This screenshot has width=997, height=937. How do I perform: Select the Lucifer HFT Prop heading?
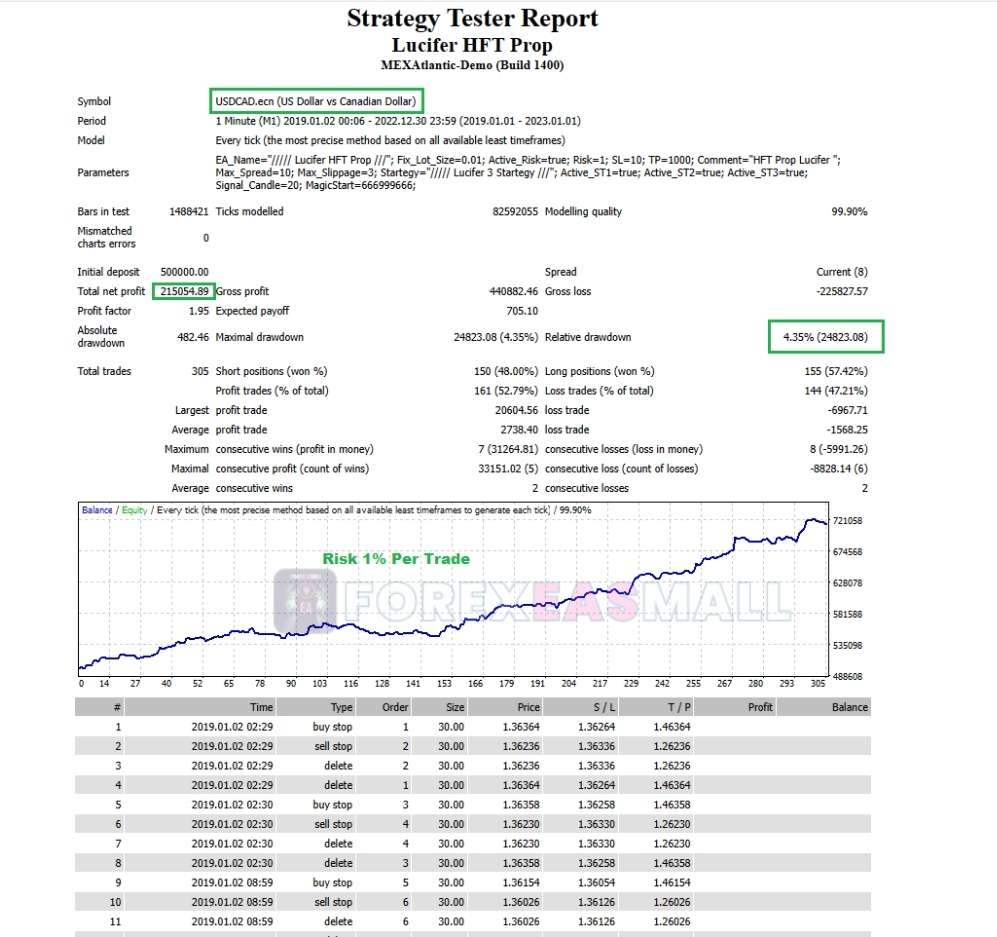pos(472,46)
